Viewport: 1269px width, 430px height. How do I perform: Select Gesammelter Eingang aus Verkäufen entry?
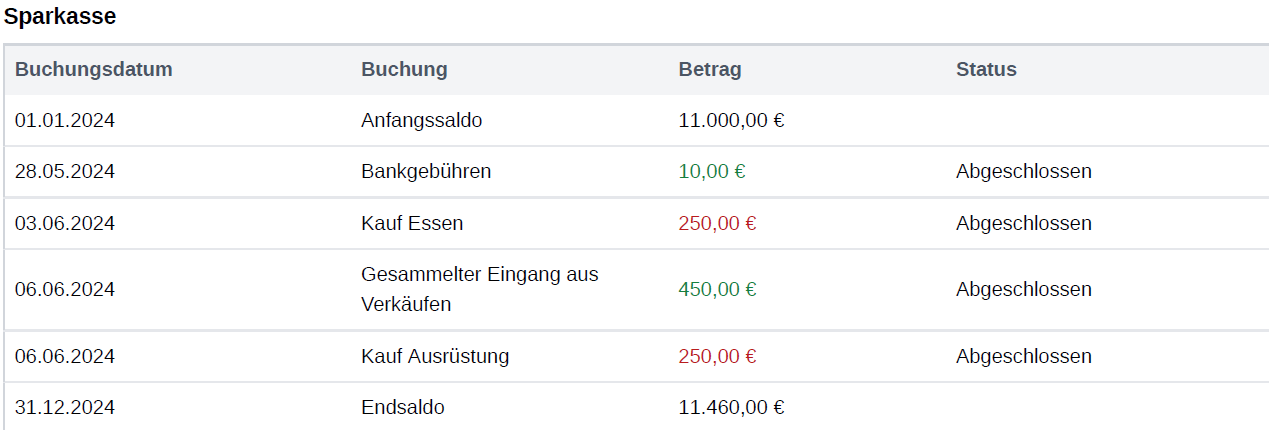click(x=480, y=289)
